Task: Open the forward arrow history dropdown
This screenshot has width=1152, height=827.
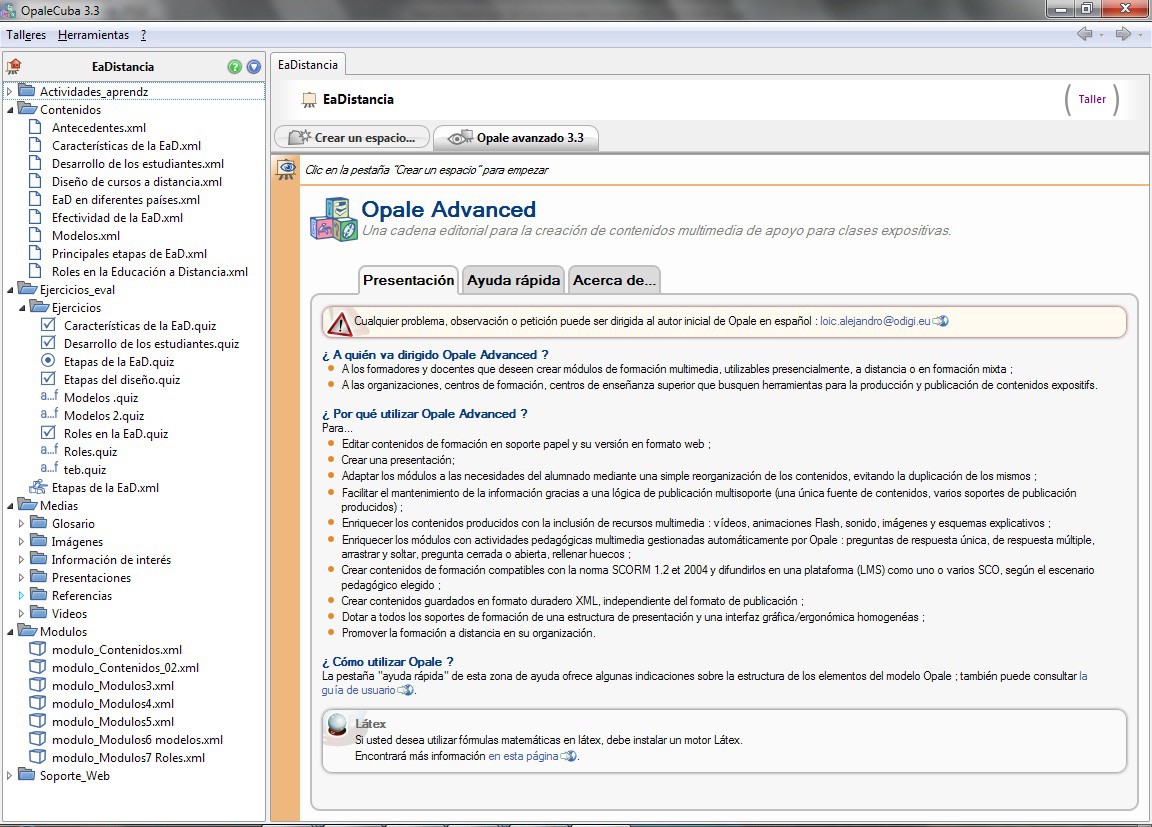Action: coord(1140,35)
